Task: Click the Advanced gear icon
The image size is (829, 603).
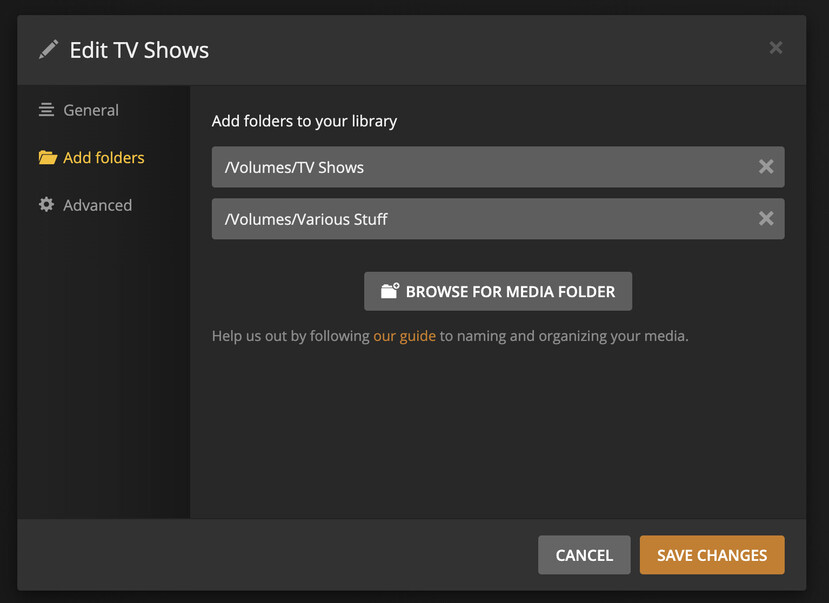Action: click(x=47, y=205)
